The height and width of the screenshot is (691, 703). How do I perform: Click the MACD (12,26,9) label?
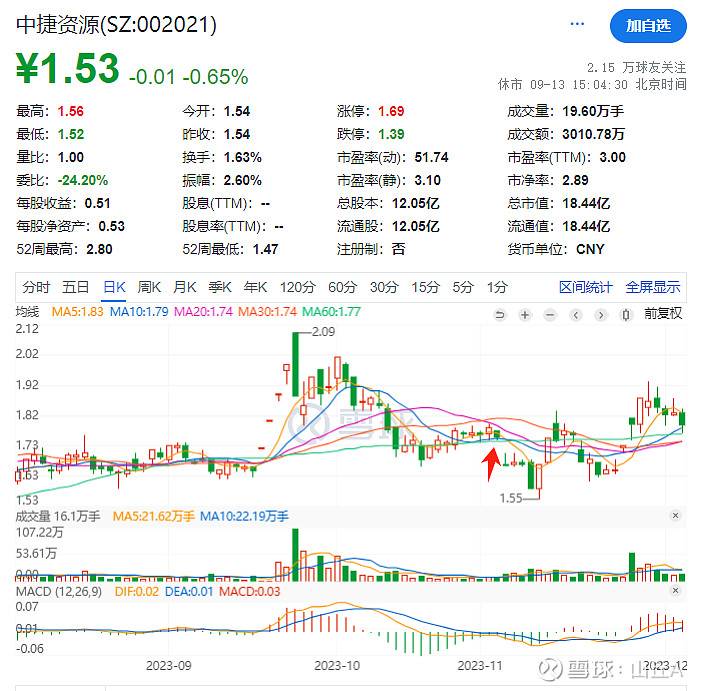click(59, 591)
